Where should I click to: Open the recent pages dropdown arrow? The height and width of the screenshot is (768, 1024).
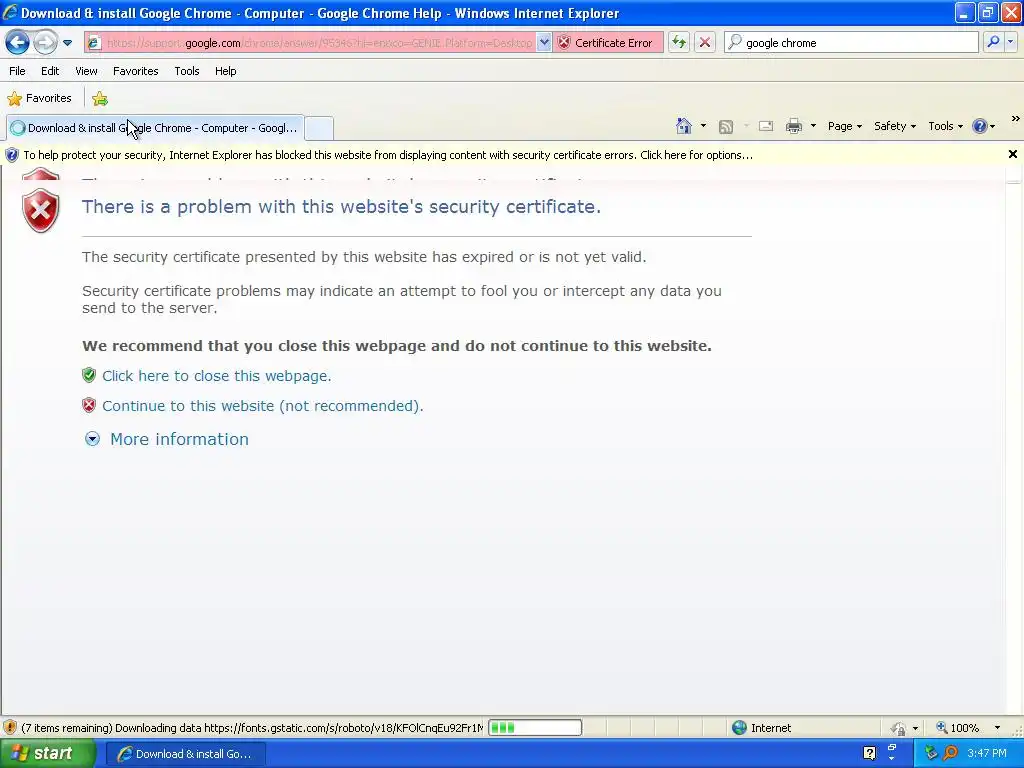click(x=67, y=43)
